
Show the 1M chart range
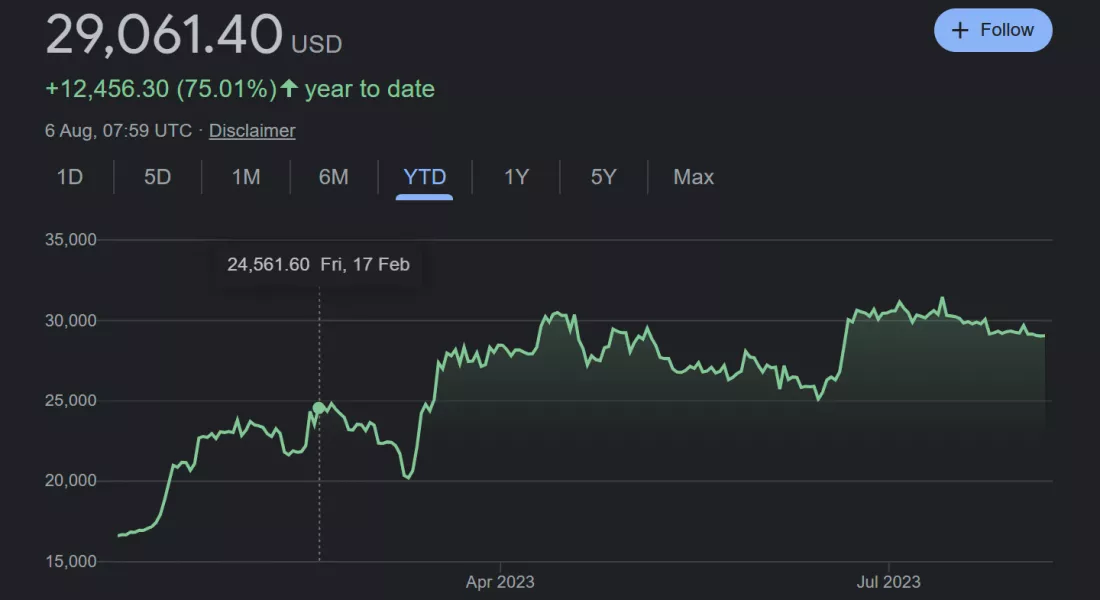point(246,177)
